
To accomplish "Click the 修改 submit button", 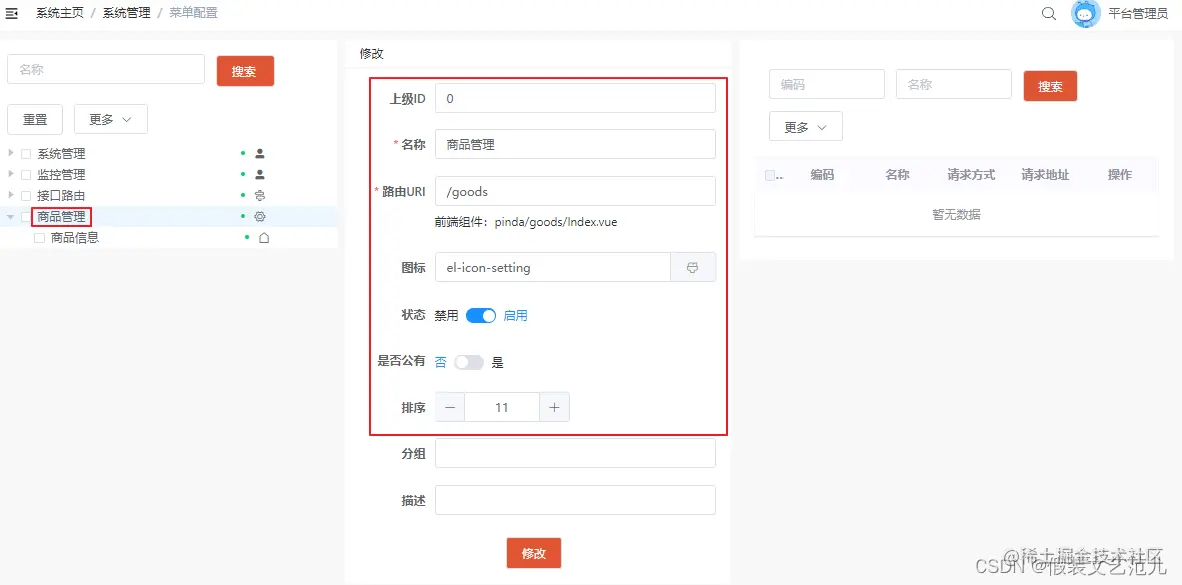I will click(x=533, y=552).
